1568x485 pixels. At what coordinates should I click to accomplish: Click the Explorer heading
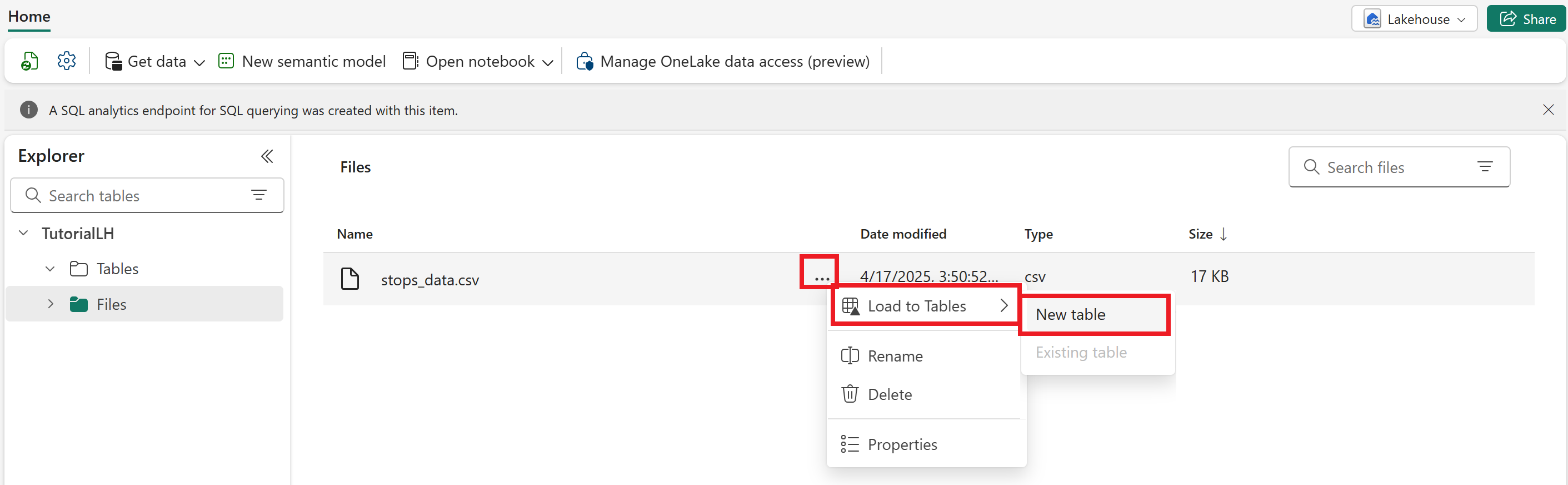51,156
